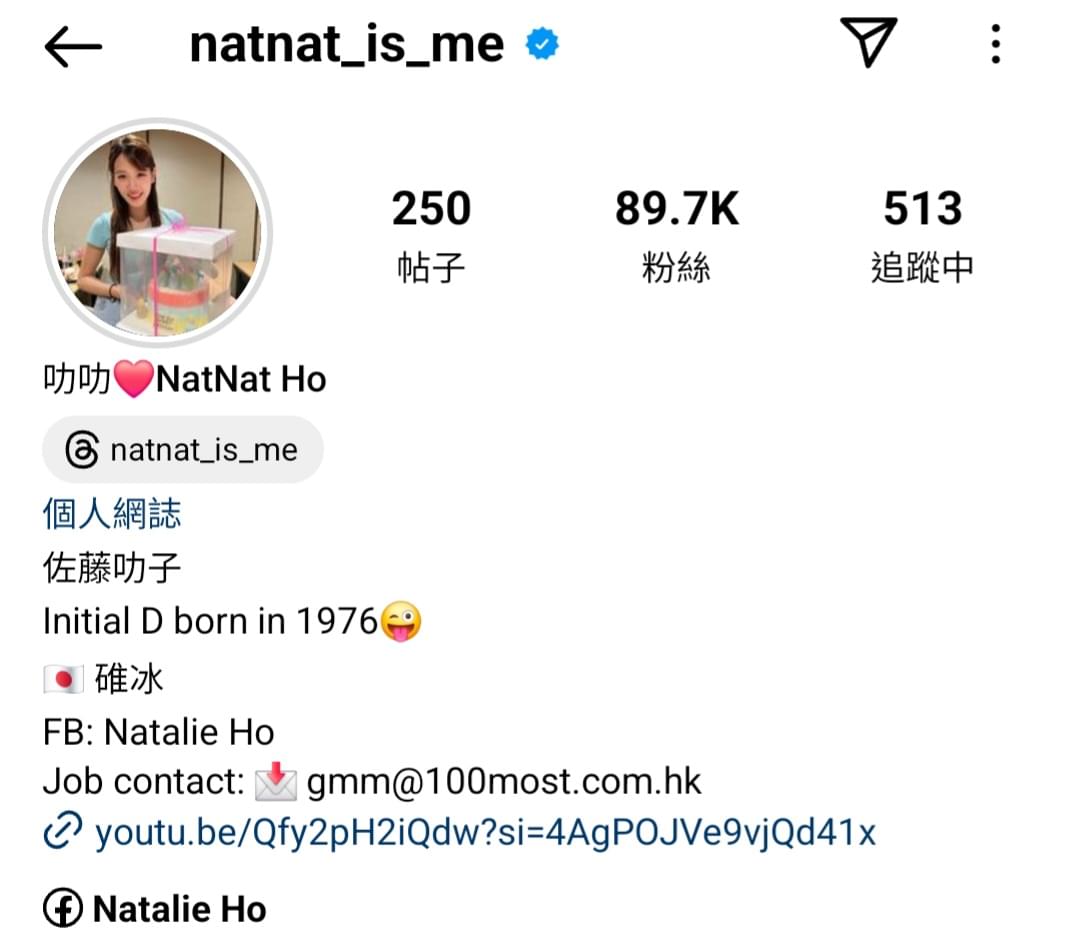Open the 89.7K followers list
Image resolution: width=1078 pixels, height=935 pixels.
676,236
